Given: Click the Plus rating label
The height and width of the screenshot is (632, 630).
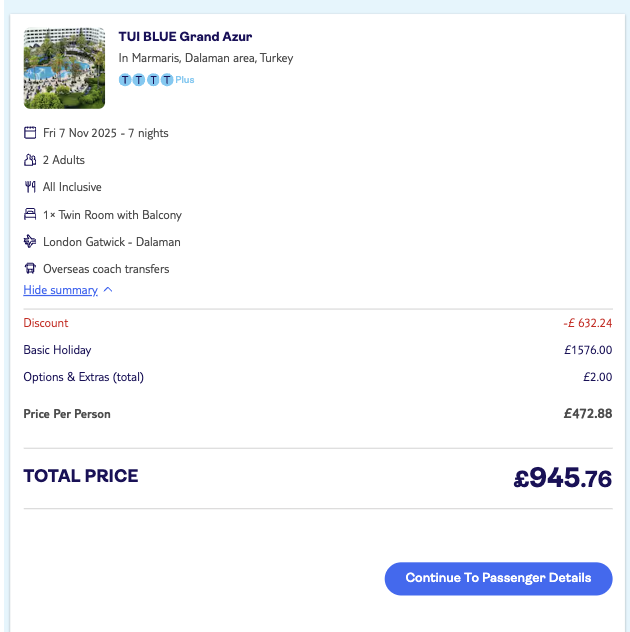Looking at the screenshot, I should pos(185,80).
